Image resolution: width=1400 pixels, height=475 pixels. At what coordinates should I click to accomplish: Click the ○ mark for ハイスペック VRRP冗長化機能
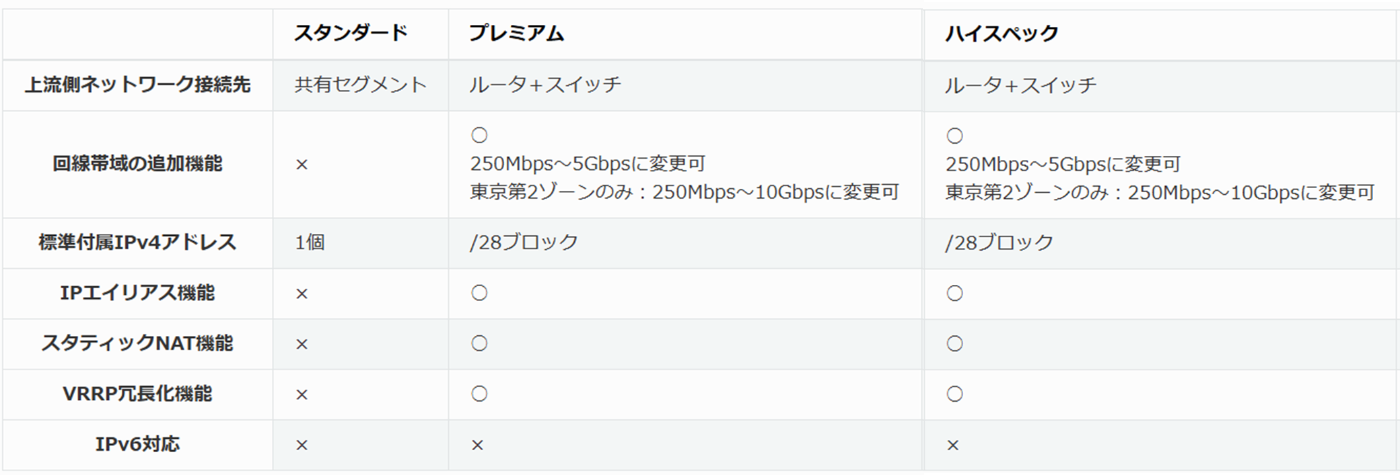point(954,394)
